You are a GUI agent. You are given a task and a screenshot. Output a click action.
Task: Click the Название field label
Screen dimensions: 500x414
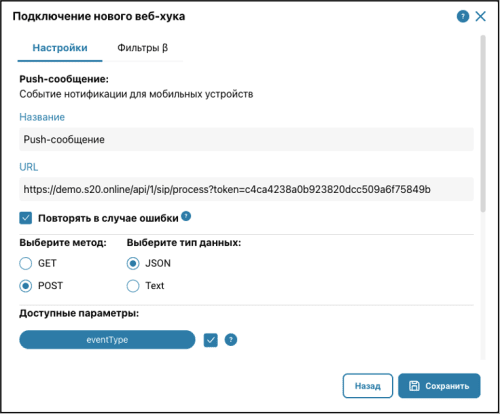pyautogui.click(x=42, y=117)
